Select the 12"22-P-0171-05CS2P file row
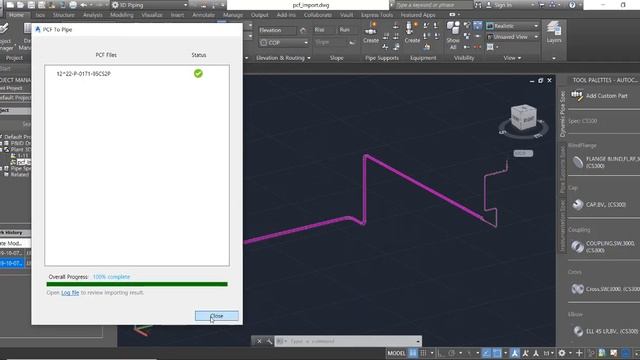Viewport: 640px width, 360px height. pyautogui.click(x=137, y=74)
